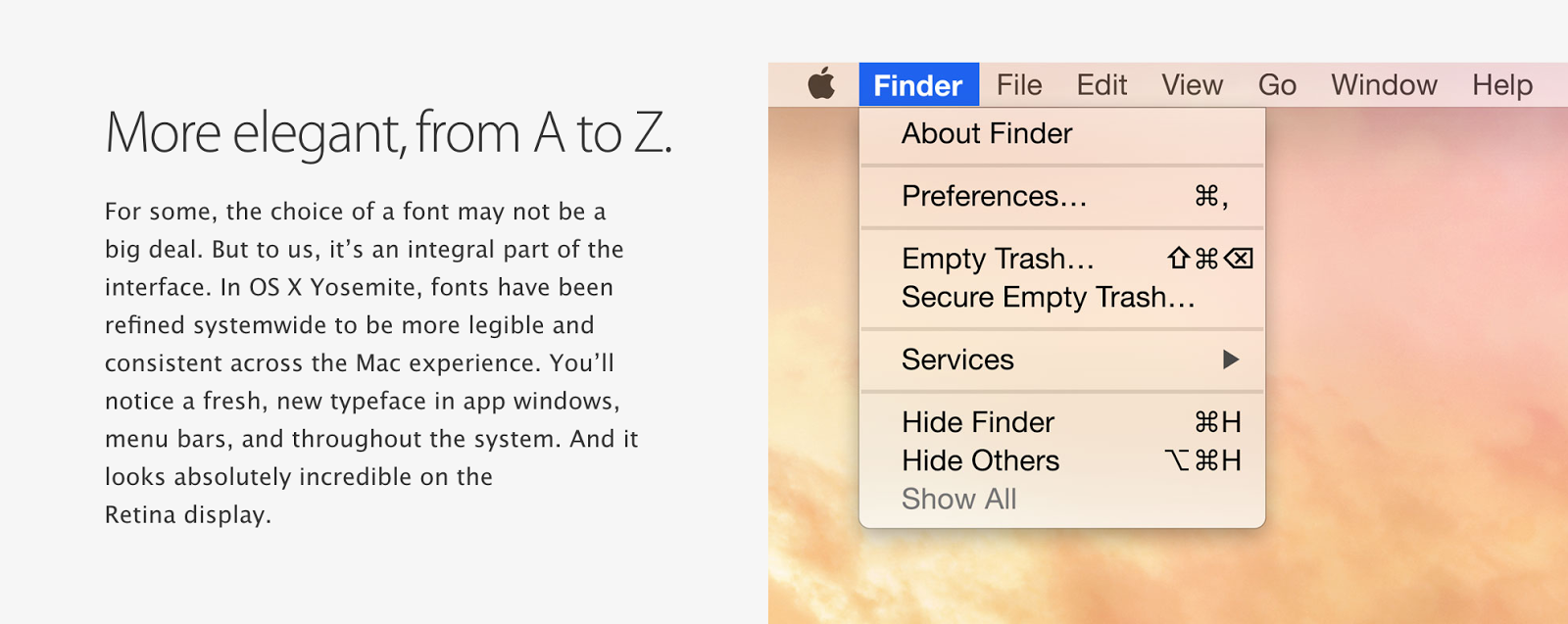The width and height of the screenshot is (1568, 624).
Task: Click the Services submenu arrow
Action: [1231, 360]
